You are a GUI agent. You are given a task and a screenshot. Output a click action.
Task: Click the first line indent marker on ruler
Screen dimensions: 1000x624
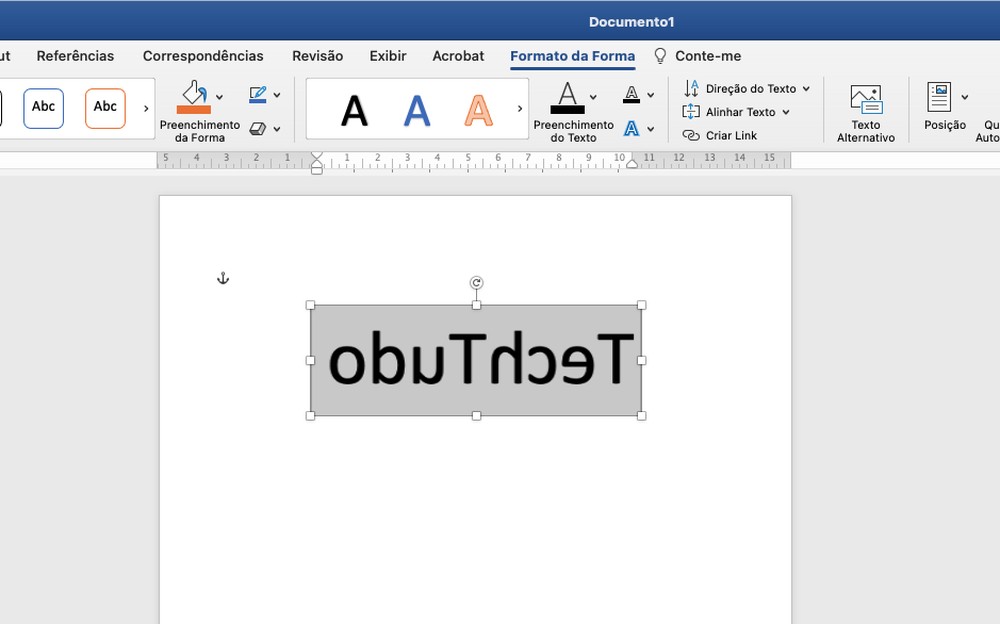click(316, 156)
